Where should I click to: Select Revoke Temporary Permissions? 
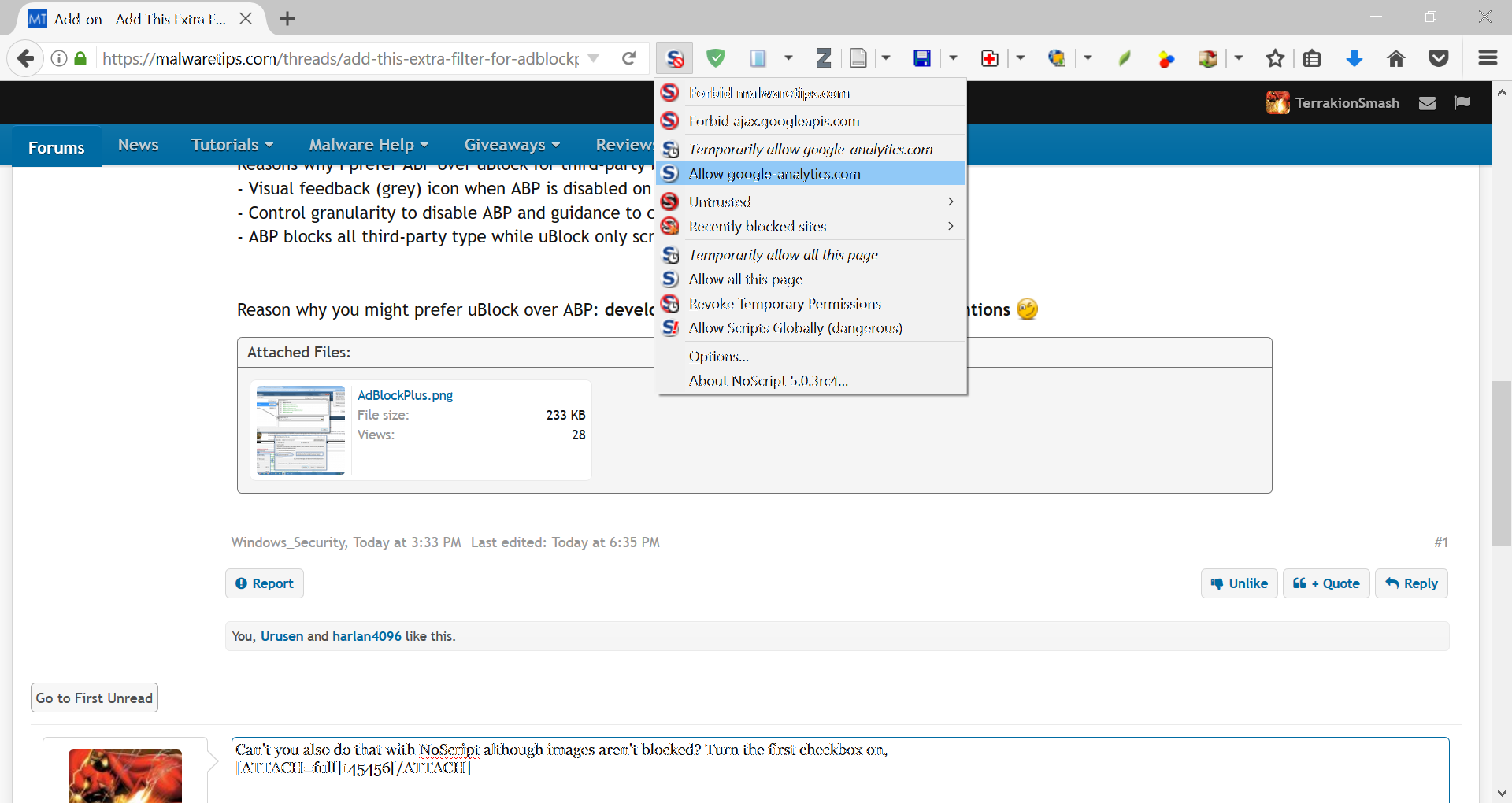pyautogui.click(x=810, y=304)
